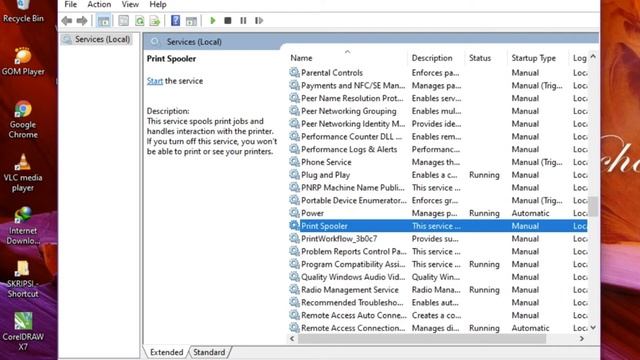Screen dimensions: 640x360
Task: Select Problem Reports Control Panel service
Action: pos(353,251)
